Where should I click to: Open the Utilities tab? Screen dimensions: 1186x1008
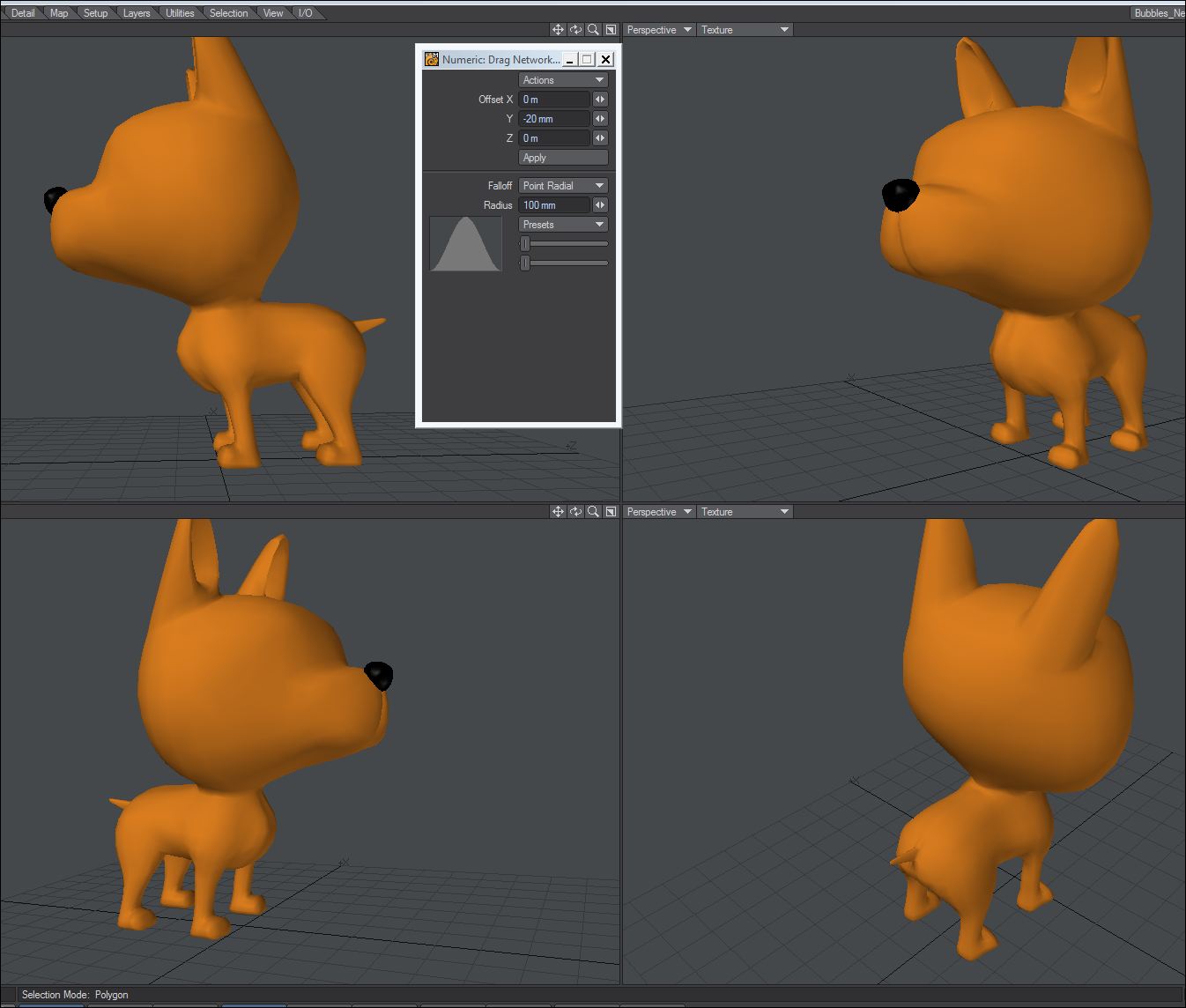(x=180, y=13)
